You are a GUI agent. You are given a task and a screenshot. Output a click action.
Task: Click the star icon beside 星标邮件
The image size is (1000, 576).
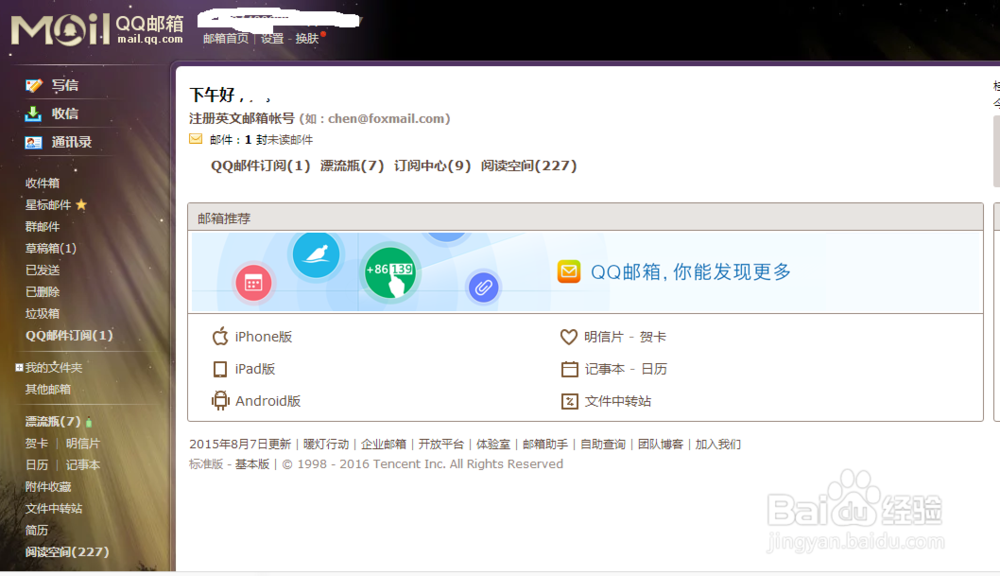pyautogui.click(x=81, y=205)
